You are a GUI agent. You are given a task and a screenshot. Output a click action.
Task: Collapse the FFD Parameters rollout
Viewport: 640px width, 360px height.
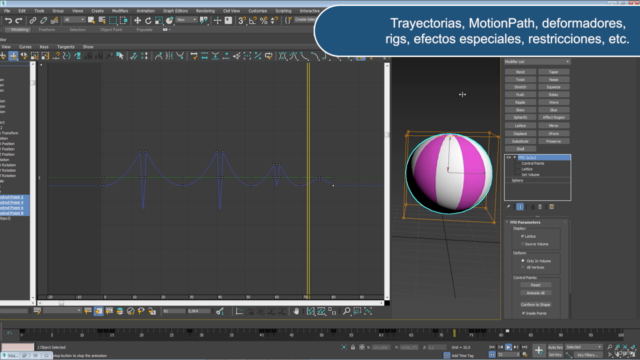point(507,222)
